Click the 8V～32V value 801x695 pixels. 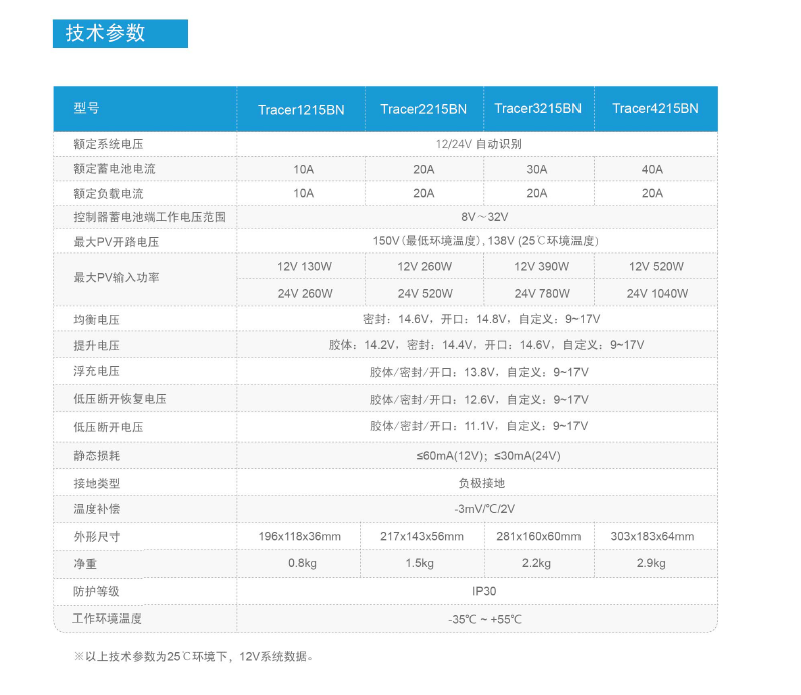point(485,217)
